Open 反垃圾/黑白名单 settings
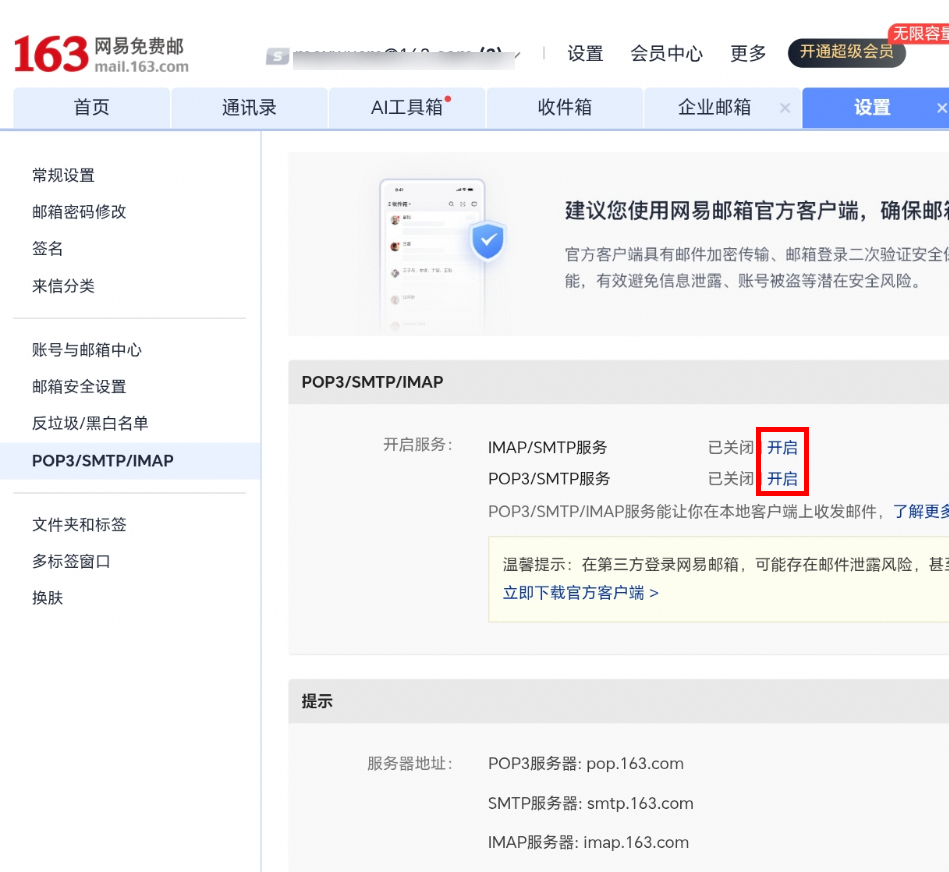This screenshot has height=872, width=949. pyautogui.click(x=90, y=424)
